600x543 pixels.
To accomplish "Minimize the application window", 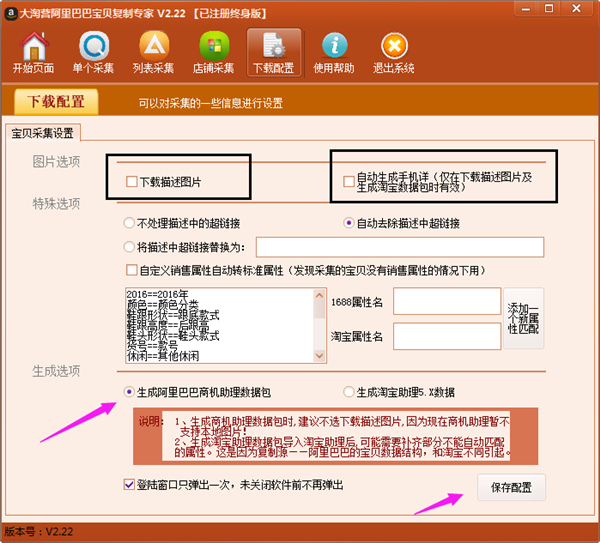I will coord(527,8).
